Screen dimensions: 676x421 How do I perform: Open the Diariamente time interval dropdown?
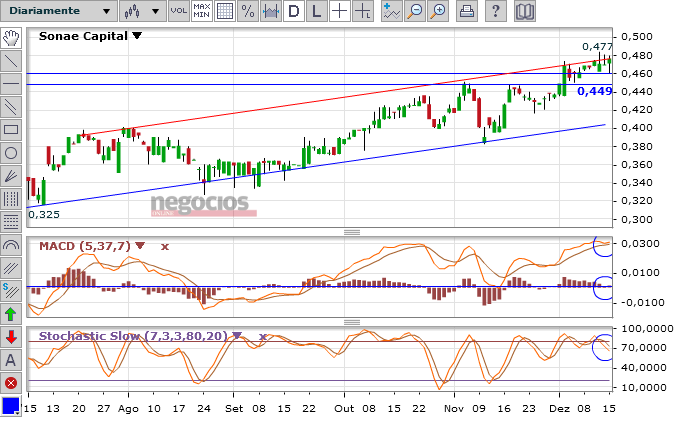click(x=59, y=11)
